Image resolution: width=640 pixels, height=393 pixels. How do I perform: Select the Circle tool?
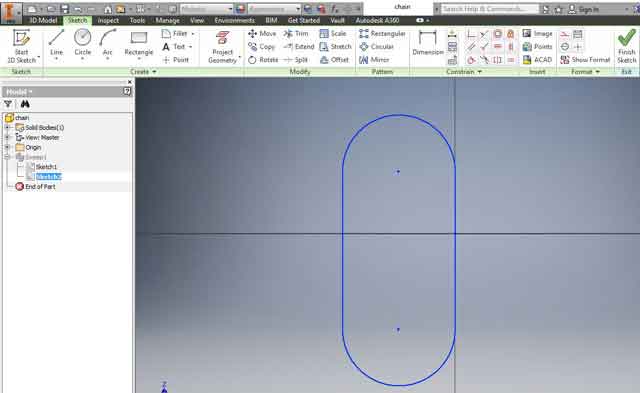[82, 44]
